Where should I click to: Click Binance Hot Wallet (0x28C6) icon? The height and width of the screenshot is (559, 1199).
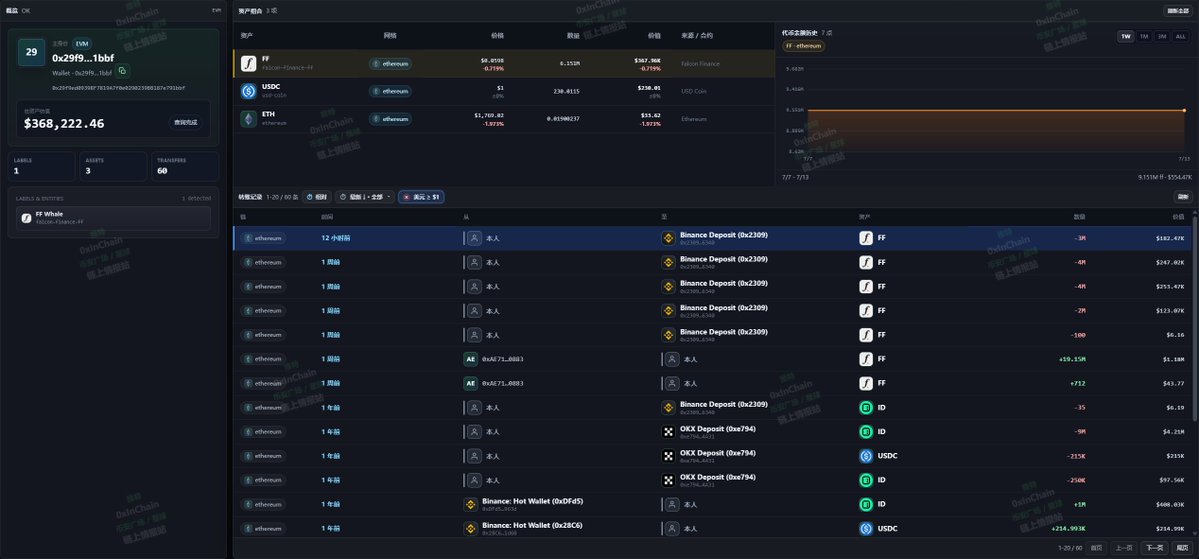pos(471,528)
